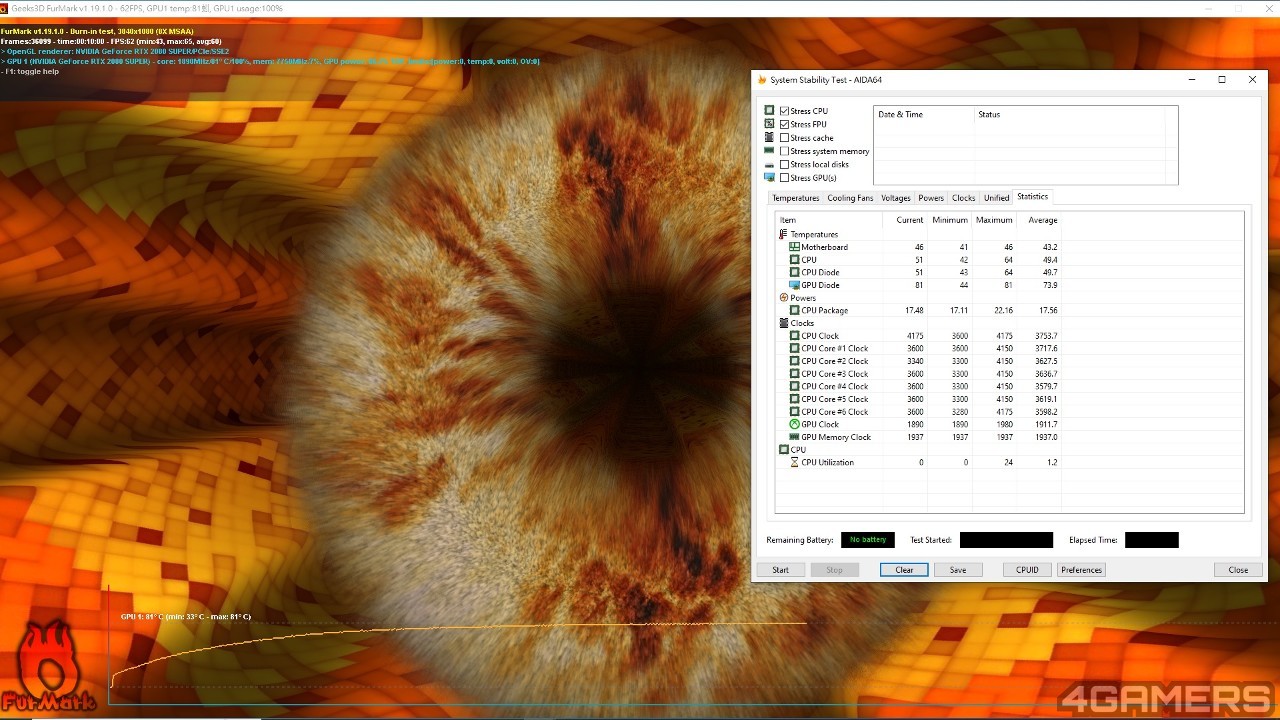Image resolution: width=1280 pixels, height=720 pixels.
Task: Click the AIDA64 flame icon in title bar
Action: [762, 80]
